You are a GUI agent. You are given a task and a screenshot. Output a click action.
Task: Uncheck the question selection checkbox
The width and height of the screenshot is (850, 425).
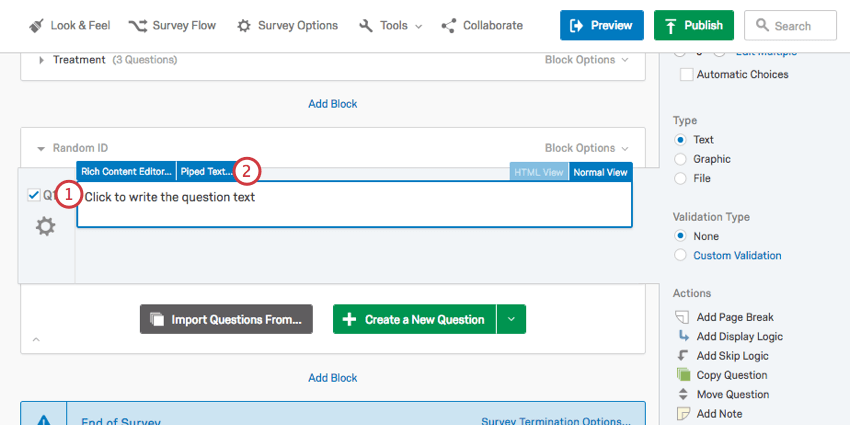pyautogui.click(x=34, y=195)
